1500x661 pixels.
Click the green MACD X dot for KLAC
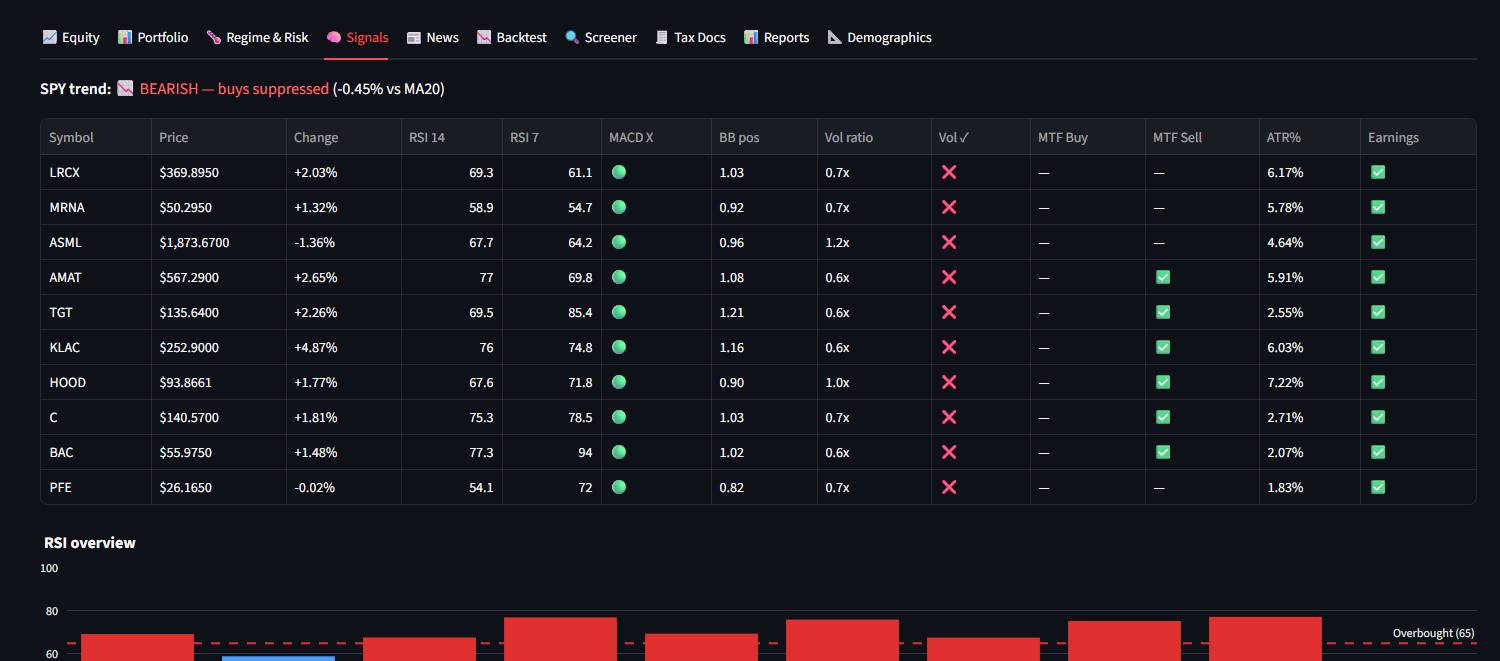[619, 347]
